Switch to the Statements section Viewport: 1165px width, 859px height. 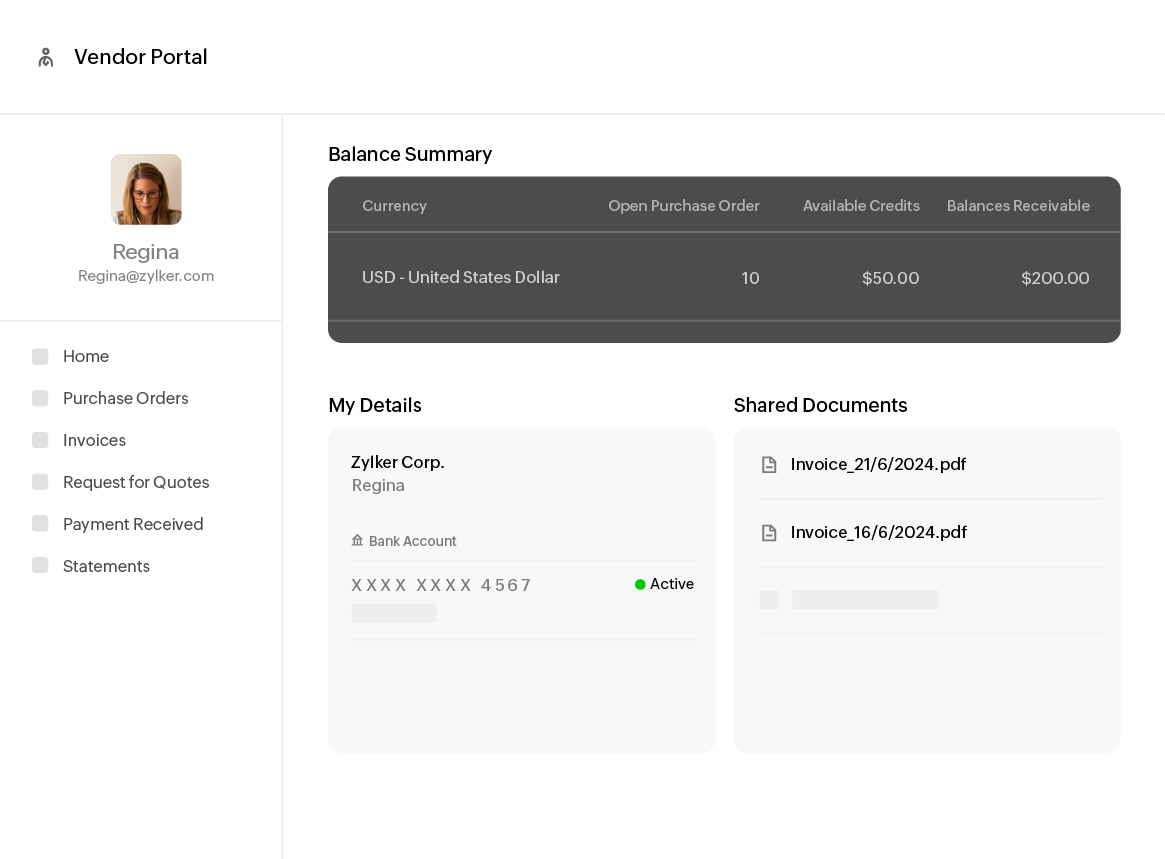tap(106, 566)
